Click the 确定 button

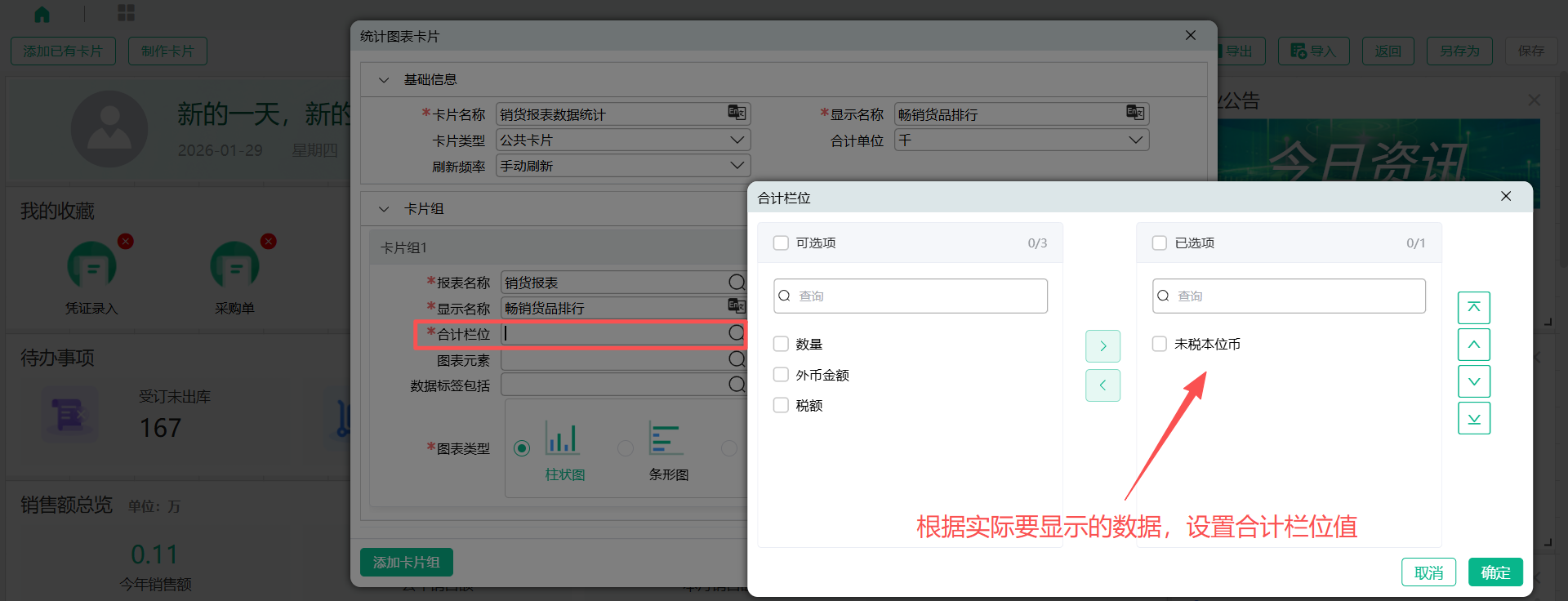coord(1494,572)
